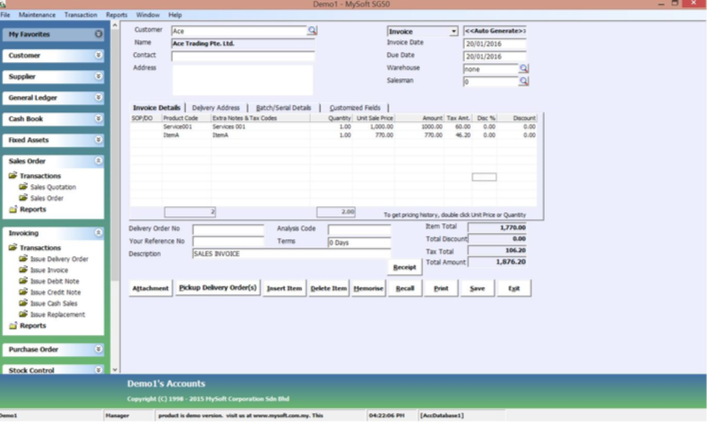Open the Reports menu
Image resolution: width=710 pixels, height=425 pixels.
click(116, 15)
